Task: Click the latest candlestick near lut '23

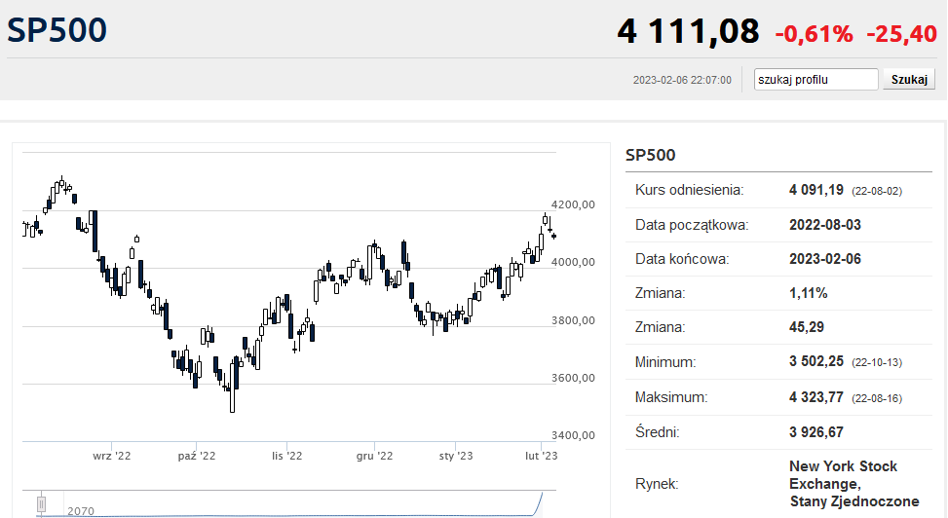Action: pos(554,236)
